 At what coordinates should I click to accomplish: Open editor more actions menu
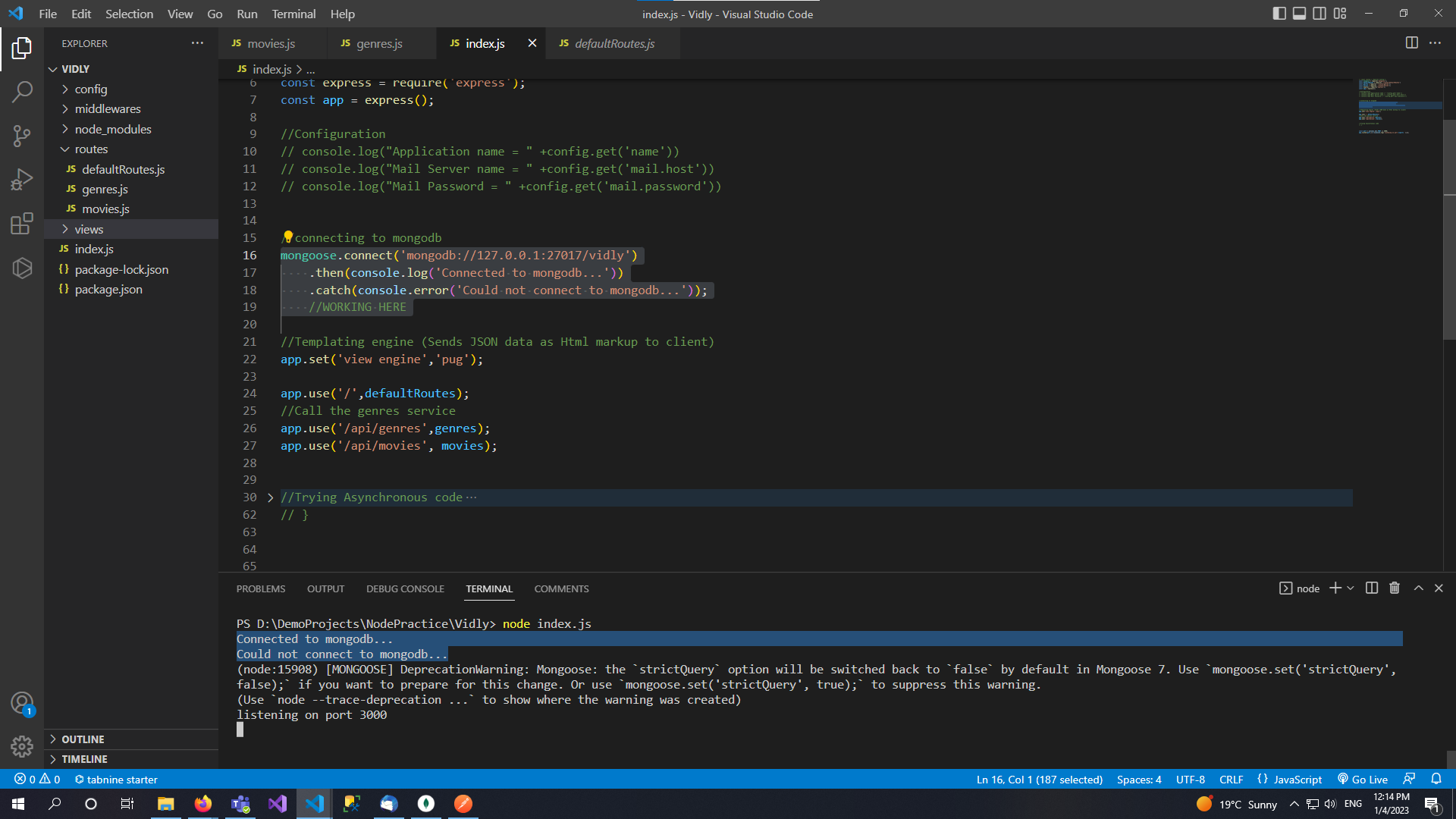pos(1435,43)
